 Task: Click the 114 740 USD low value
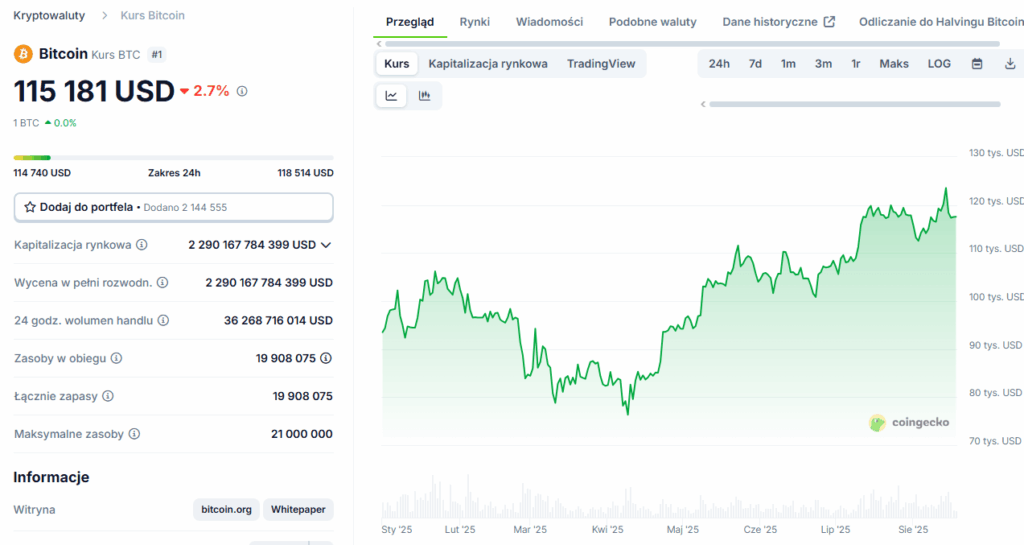click(42, 173)
